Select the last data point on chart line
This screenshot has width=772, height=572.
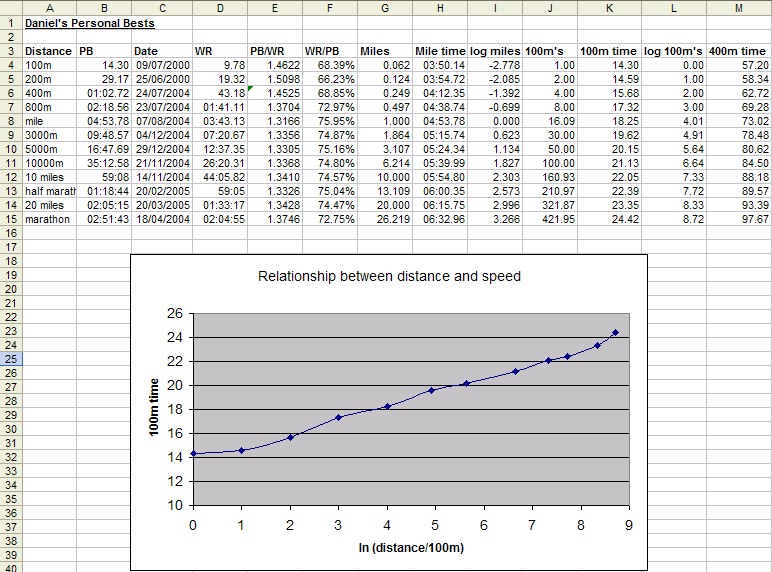[616, 332]
